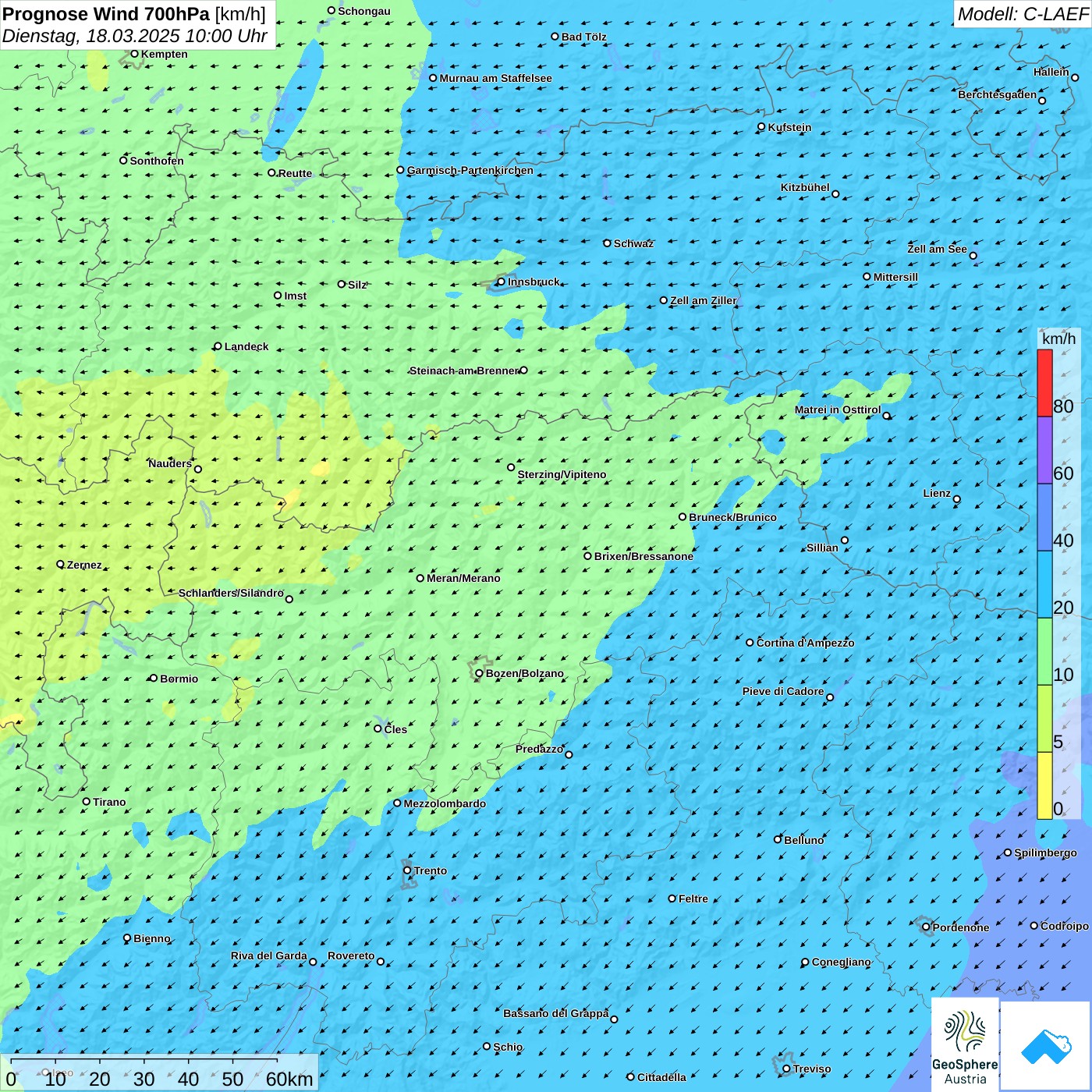Click the green 10–20 km/h legend segment
The width and height of the screenshot is (1092, 1092).
(1044, 651)
